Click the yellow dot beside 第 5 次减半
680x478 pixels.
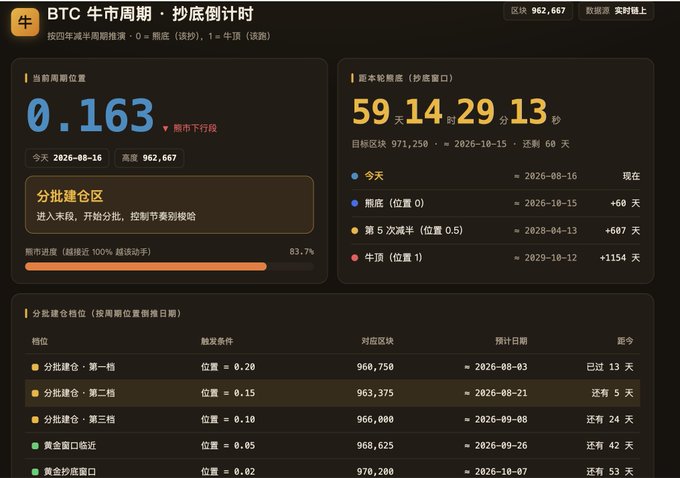(355, 230)
